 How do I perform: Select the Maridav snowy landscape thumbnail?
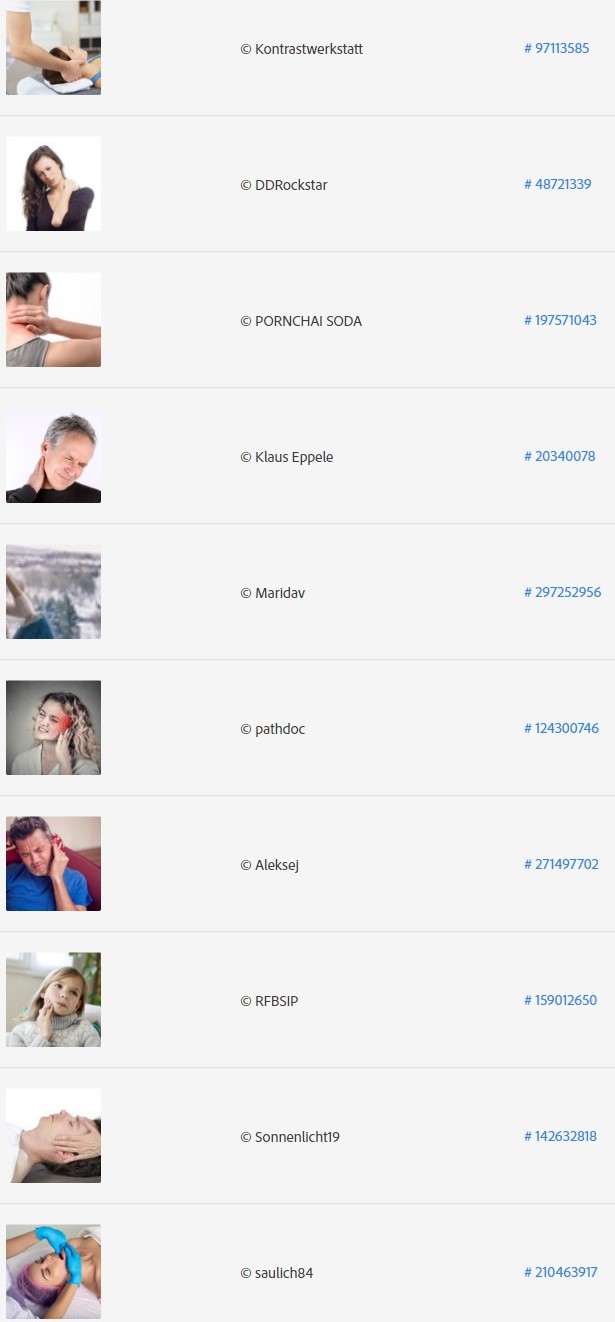tap(53, 592)
